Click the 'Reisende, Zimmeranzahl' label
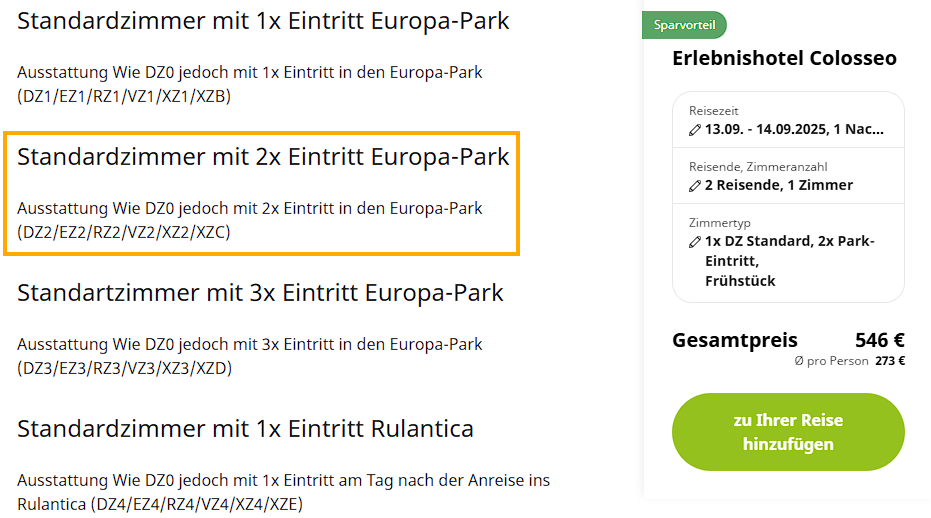The height and width of the screenshot is (518, 931). 758,167
